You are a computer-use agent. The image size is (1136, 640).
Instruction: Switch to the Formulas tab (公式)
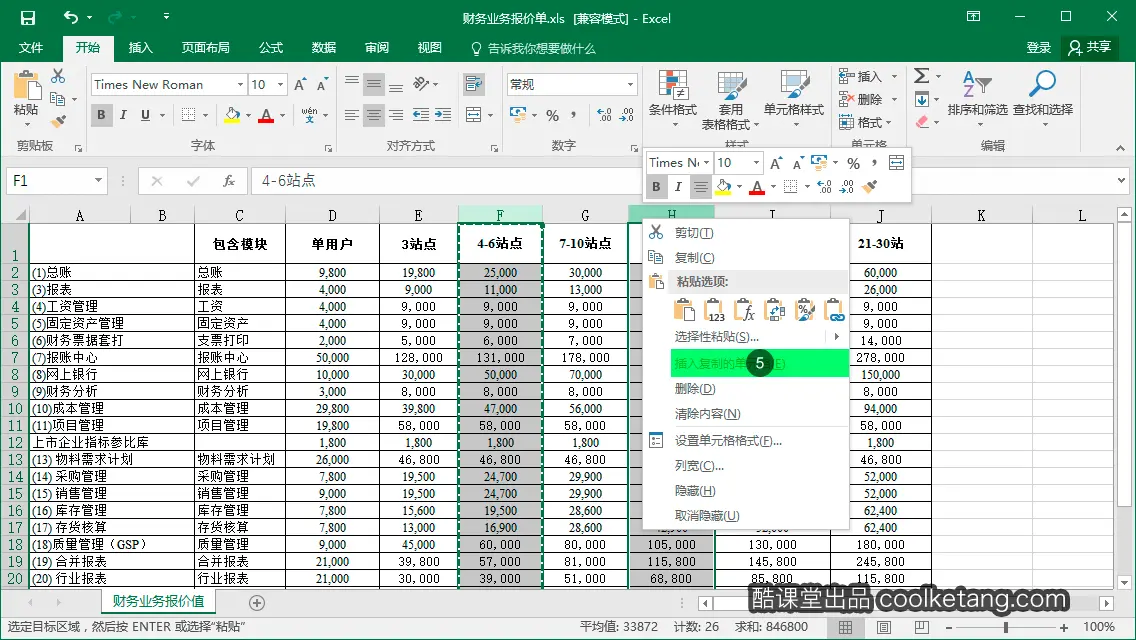click(x=271, y=48)
